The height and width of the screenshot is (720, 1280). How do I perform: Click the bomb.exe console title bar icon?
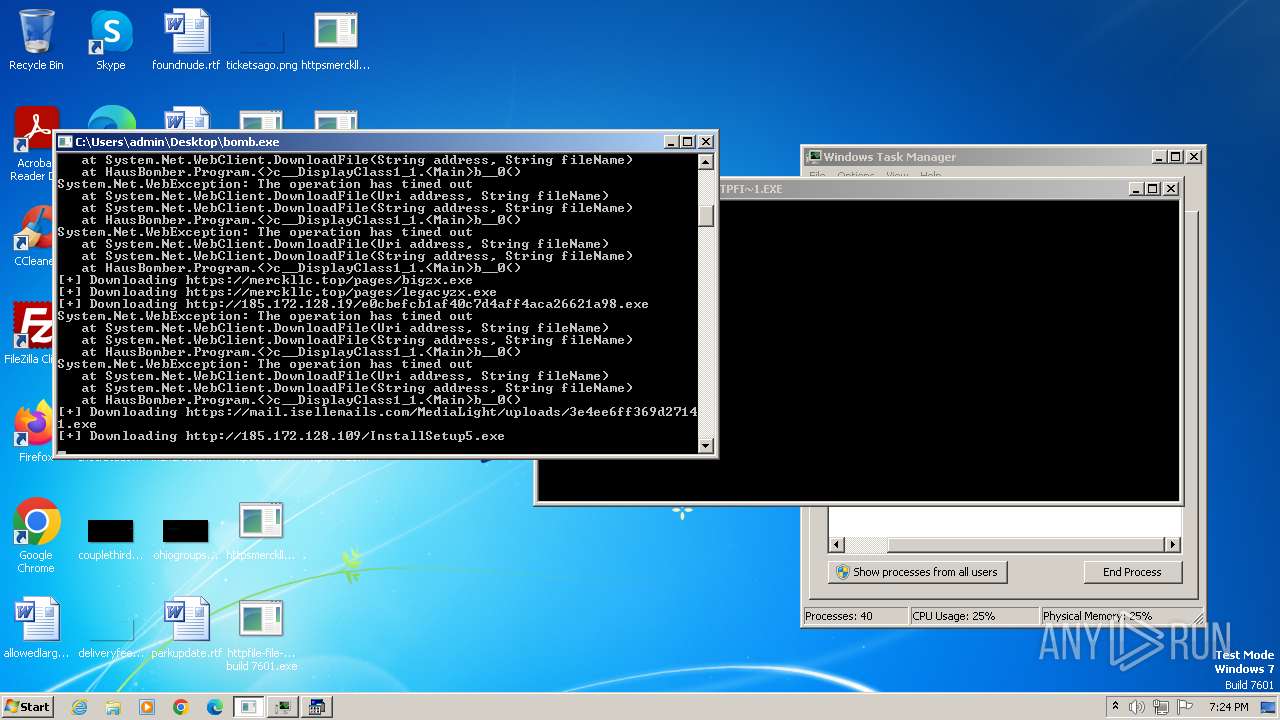pos(65,142)
